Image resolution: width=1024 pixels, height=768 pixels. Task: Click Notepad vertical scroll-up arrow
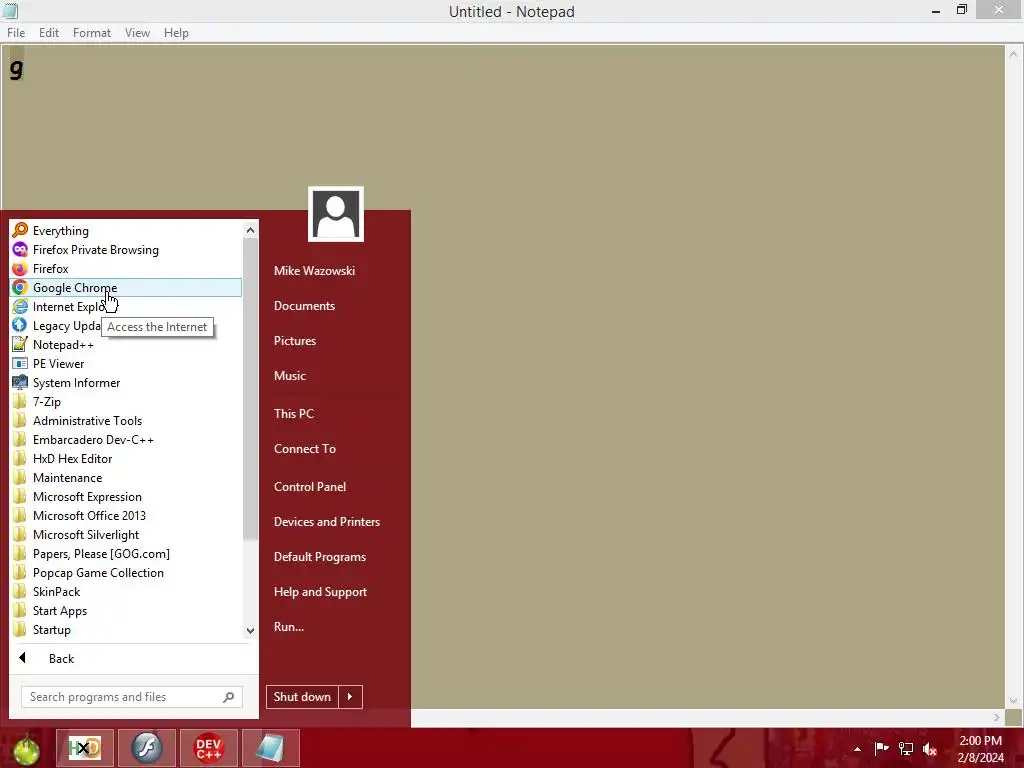(x=1014, y=54)
